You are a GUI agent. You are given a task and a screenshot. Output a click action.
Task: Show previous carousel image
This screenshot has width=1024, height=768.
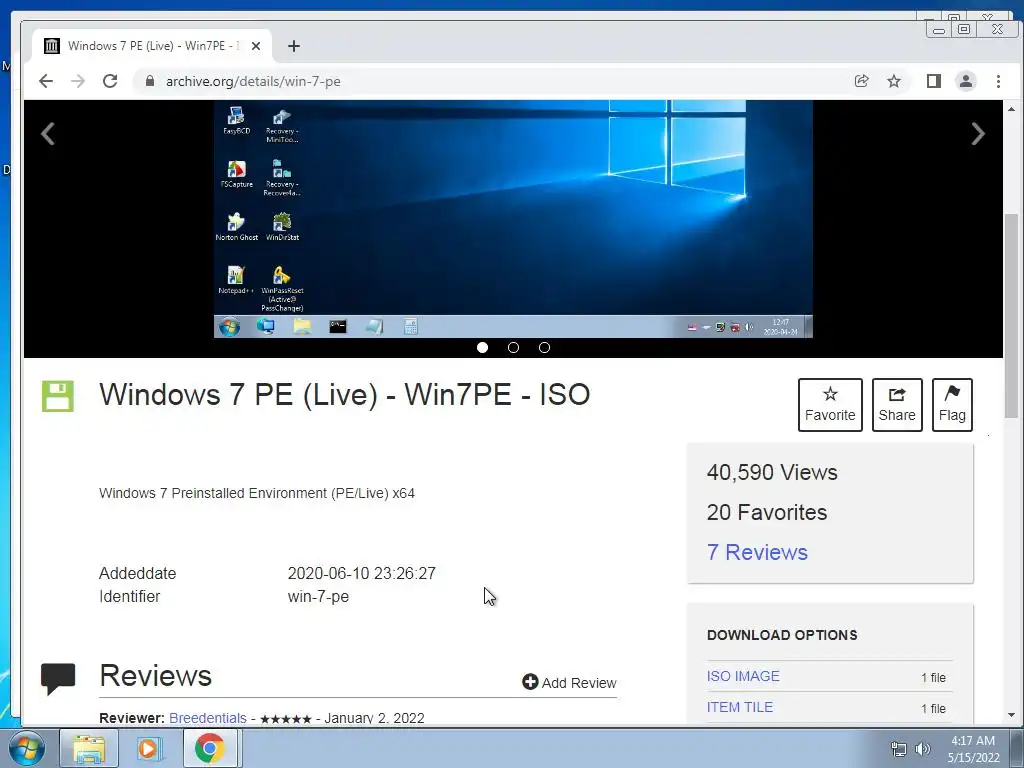pyautogui.click(x=48, y=134)
